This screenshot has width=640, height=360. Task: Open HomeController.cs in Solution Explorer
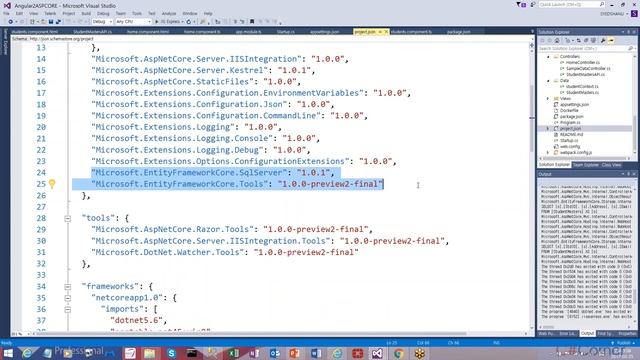[582, 62]
